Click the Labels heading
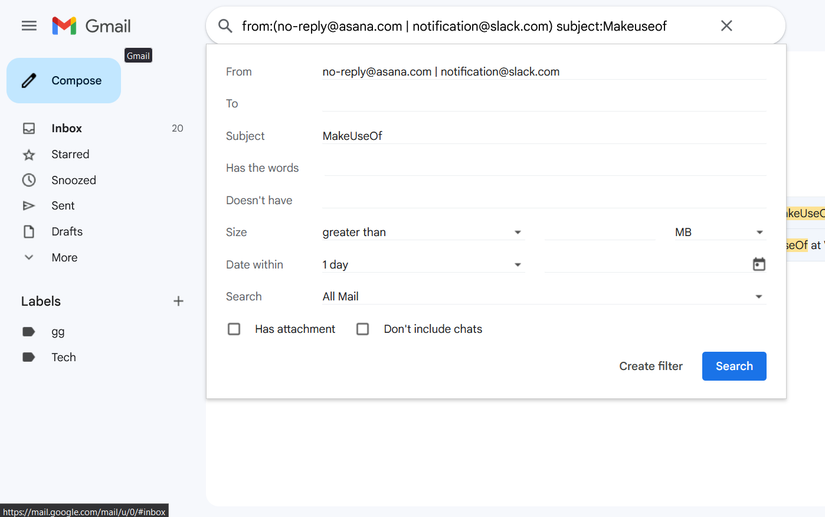The height and width of the screenshot is (517, 825). click(41, 301)
